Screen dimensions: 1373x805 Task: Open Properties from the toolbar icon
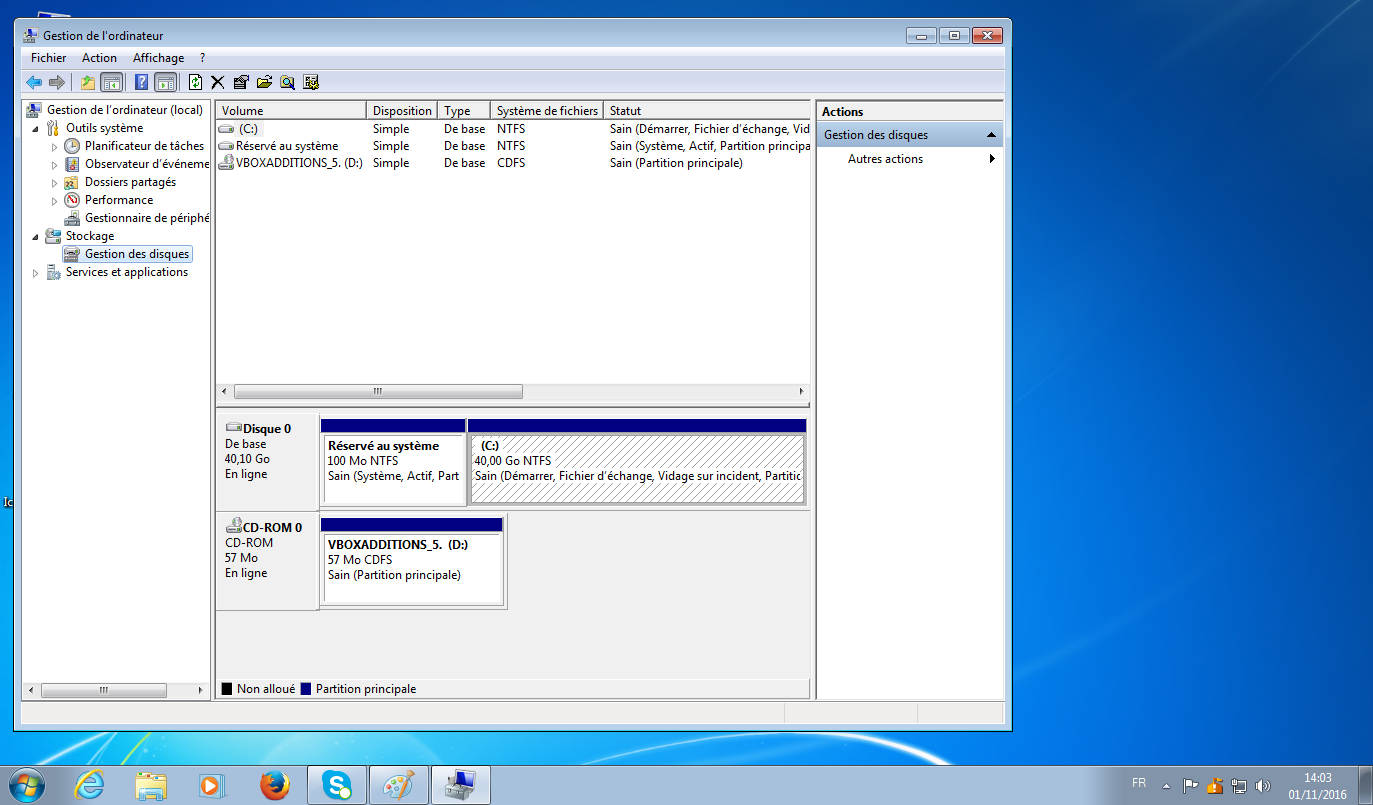point(241,82)
